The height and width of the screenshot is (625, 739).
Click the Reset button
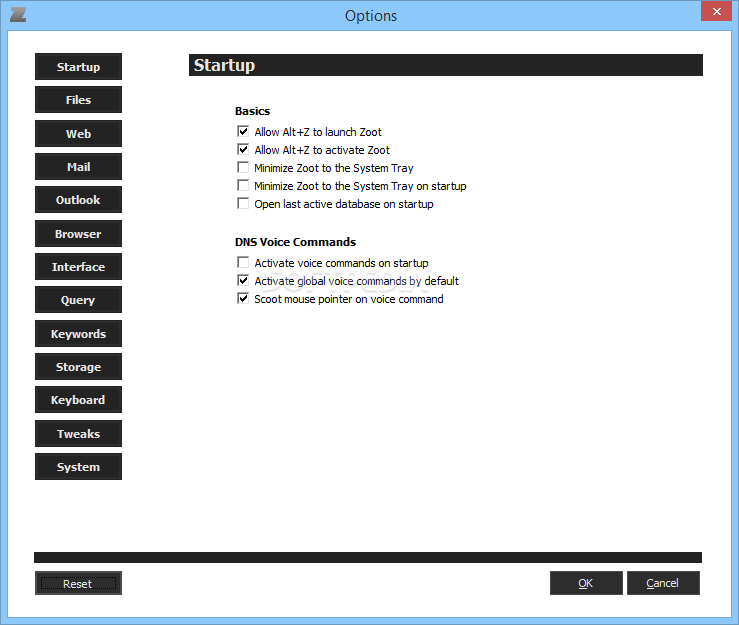[78, 583]
